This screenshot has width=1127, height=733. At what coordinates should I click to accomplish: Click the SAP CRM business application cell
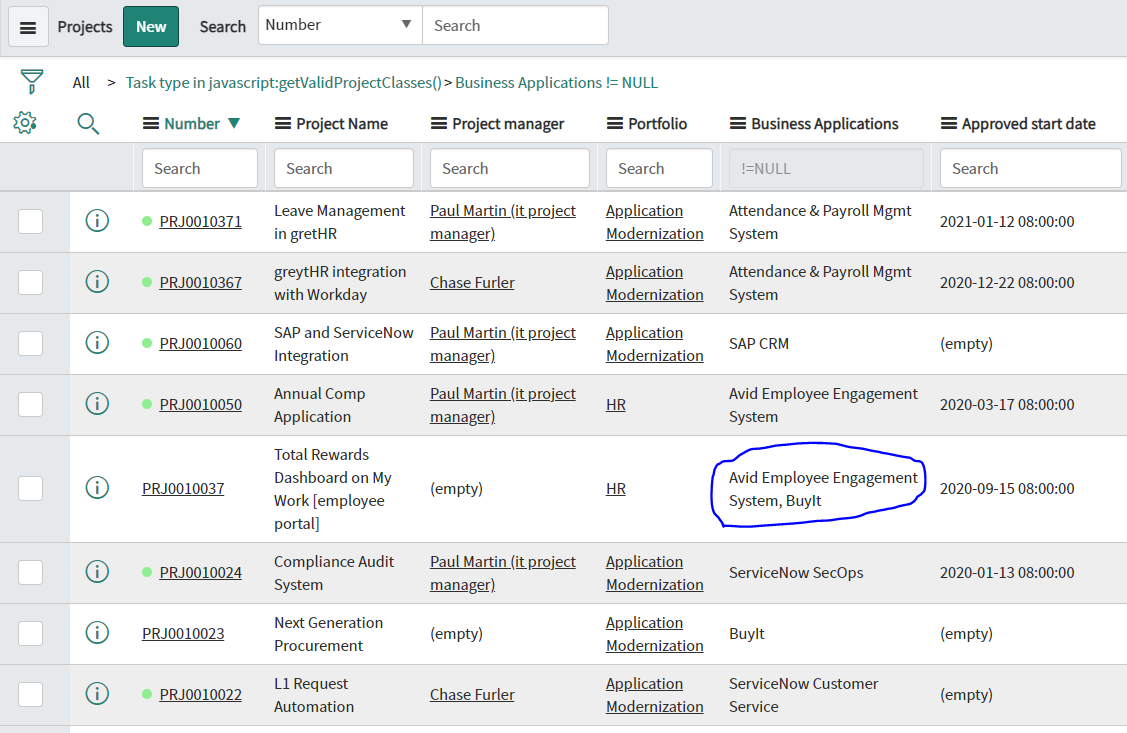pos(759,344)
